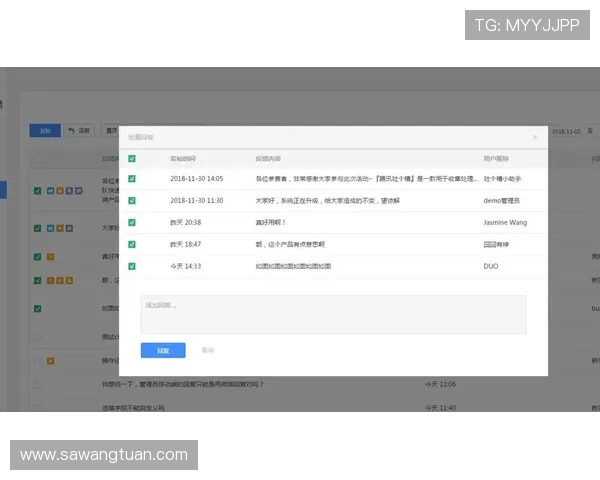
Task: Click the feedback text 如图如图如图
Action: pyautogui.click(x=293, y=266)
